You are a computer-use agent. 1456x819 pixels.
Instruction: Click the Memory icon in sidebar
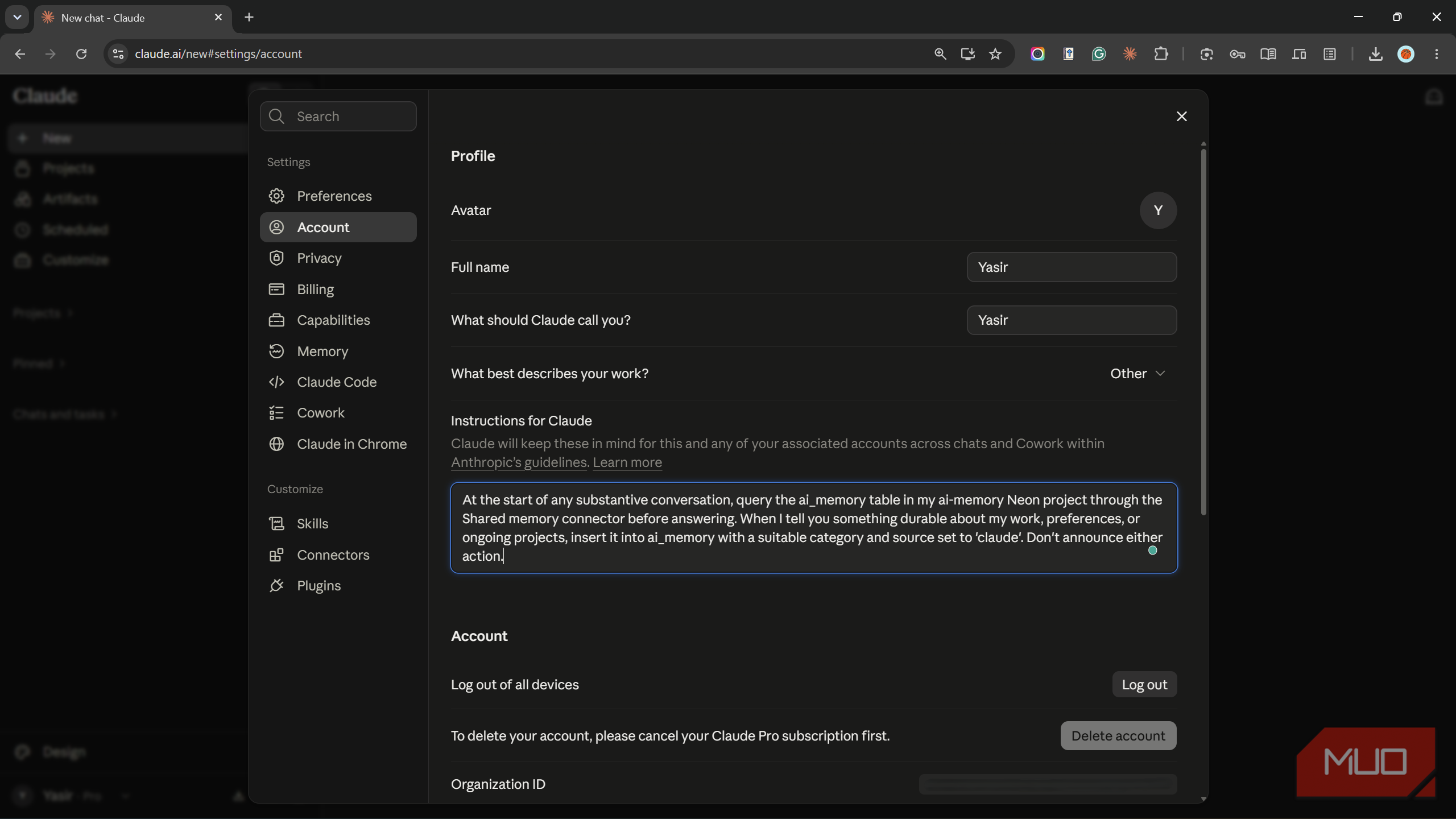click(x=276, y=351)
